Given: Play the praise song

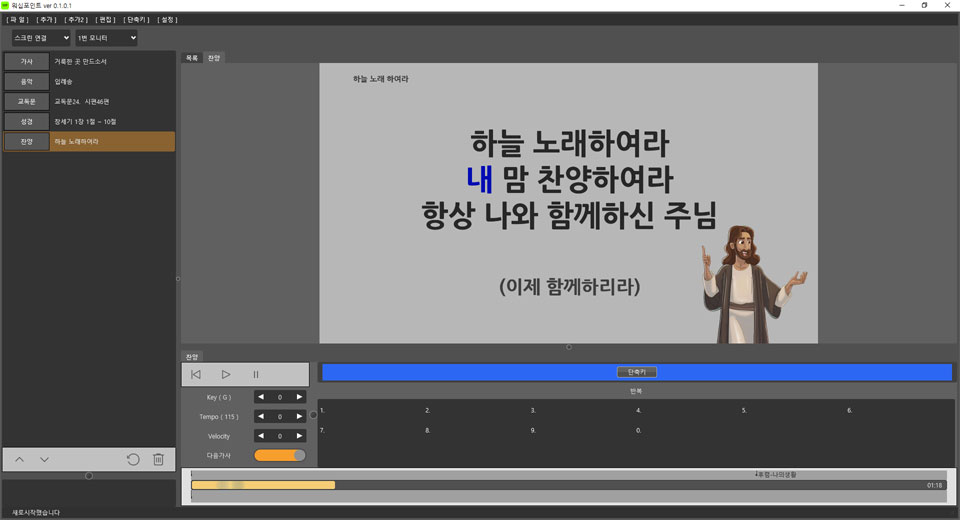Looking at the screenshot, I should [x=226, y=374].
